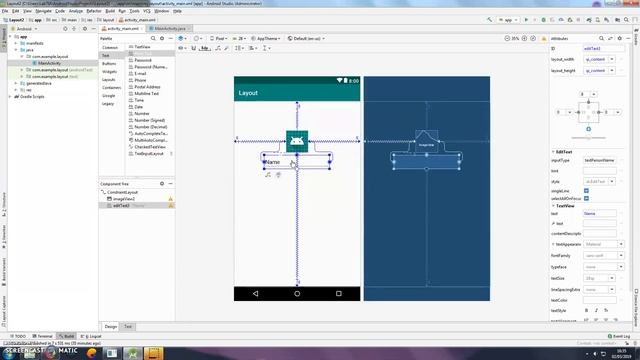Toggle bold textStyle button
Screen dimensions: 640x360
(x=587, y=311)
